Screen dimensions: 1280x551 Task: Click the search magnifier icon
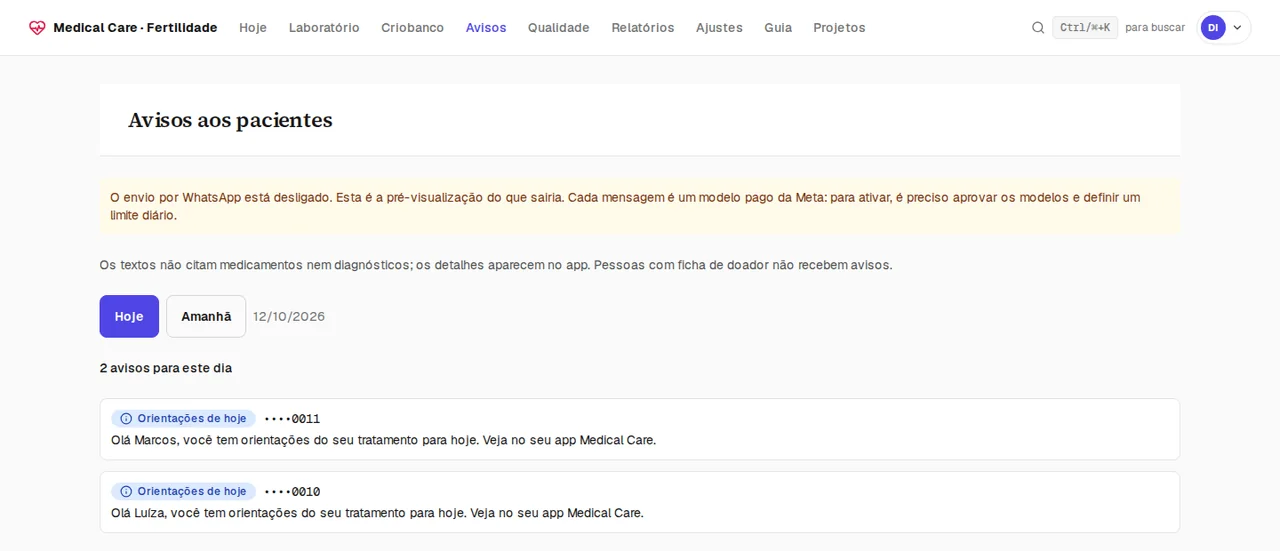click(1038, 28)
